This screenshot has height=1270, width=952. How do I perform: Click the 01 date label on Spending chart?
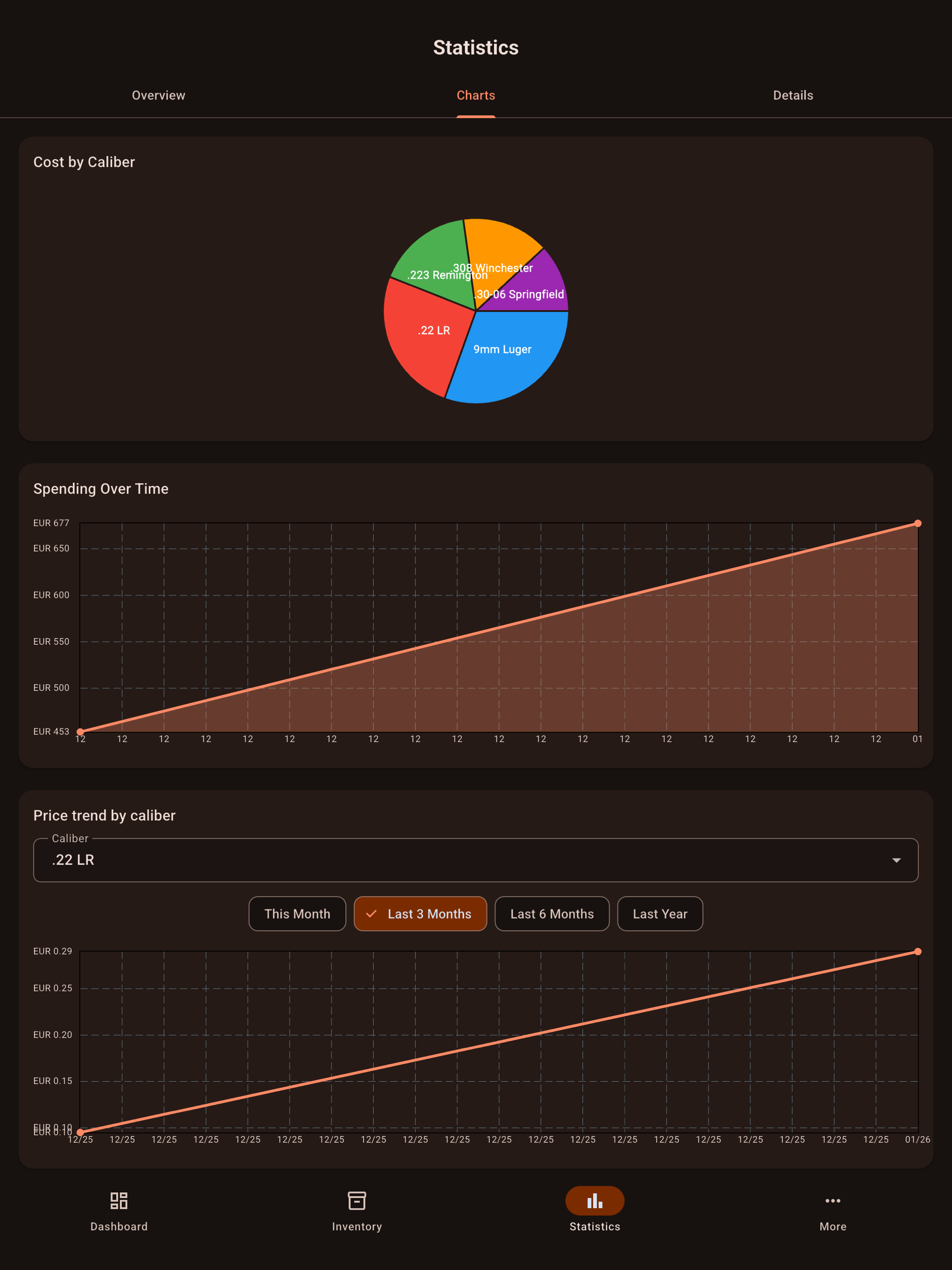[x=918, y=739]
